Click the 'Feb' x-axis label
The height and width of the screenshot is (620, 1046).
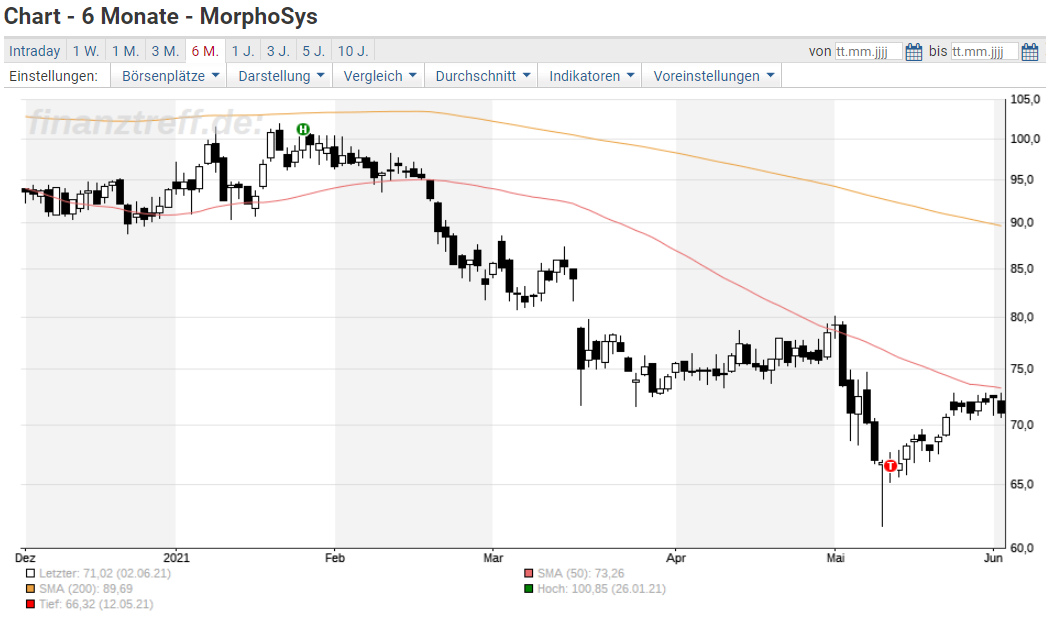[x=335, y=558]
